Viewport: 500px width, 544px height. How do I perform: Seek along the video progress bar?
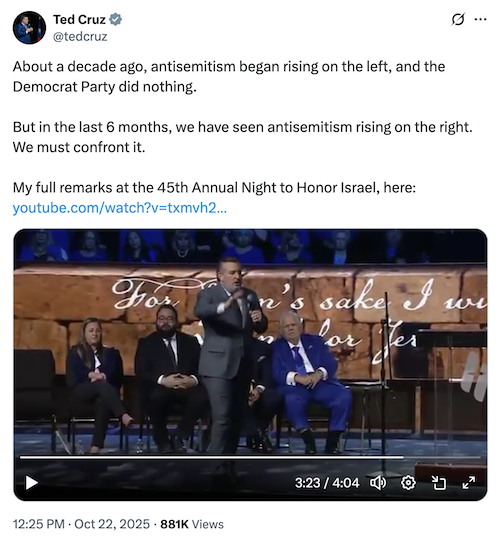pos(250,457)
